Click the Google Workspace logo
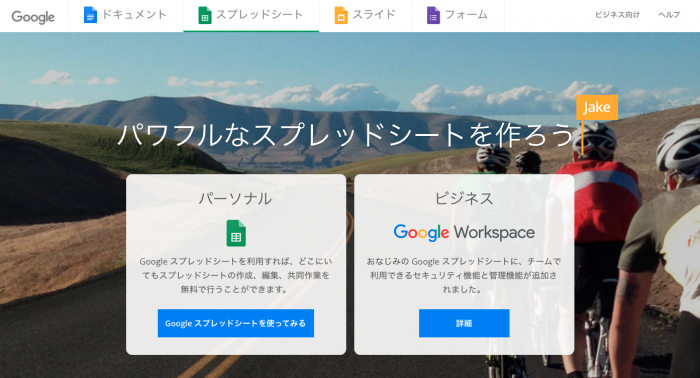700x378 pixels. (464, 233)
